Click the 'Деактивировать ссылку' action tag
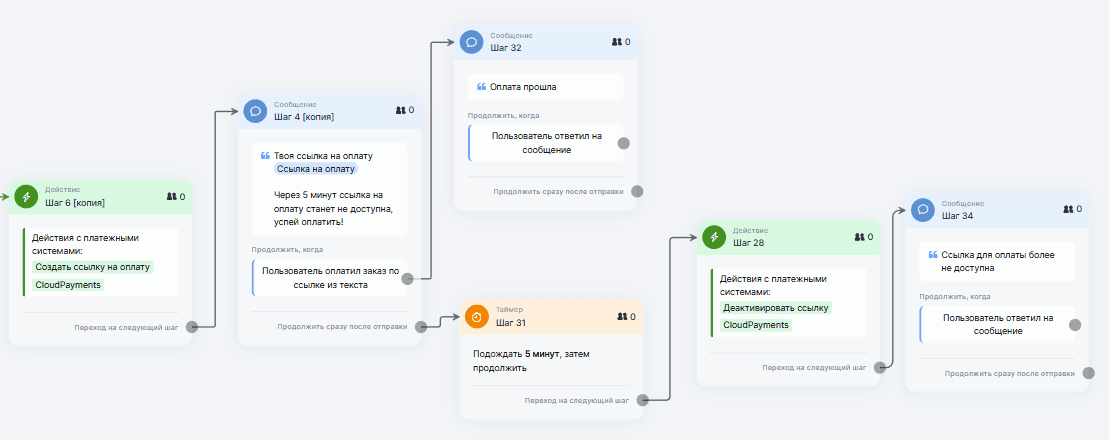Viewport: 1109px width, 440px height. (x=777, y=307)
